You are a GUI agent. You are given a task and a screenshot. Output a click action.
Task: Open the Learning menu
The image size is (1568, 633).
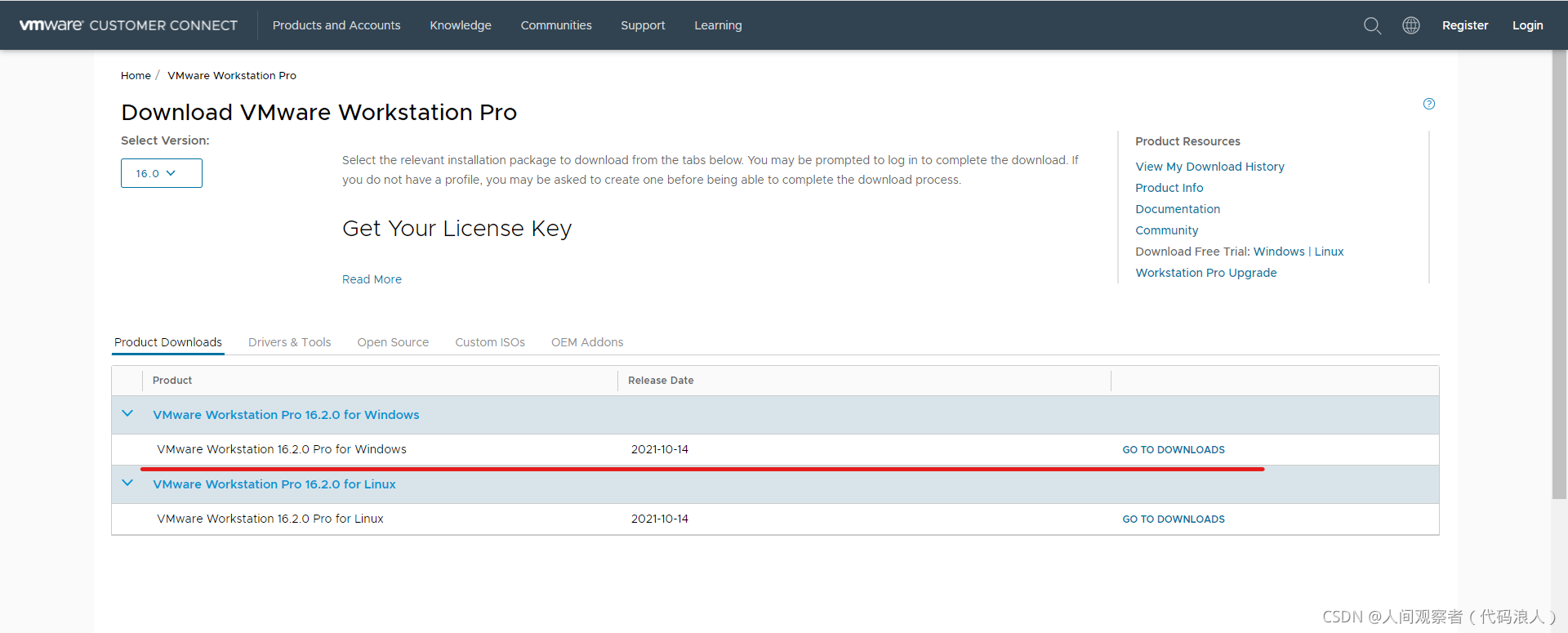click(718, 25)
